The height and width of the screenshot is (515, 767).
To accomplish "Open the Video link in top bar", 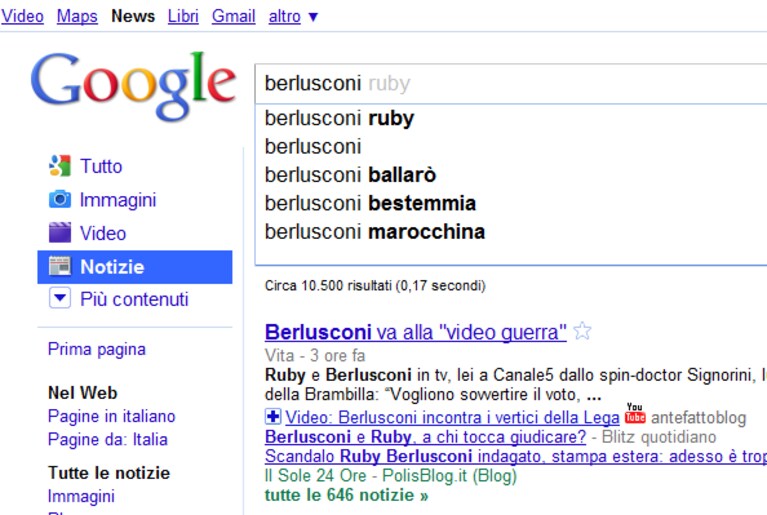I will point(23,16).
